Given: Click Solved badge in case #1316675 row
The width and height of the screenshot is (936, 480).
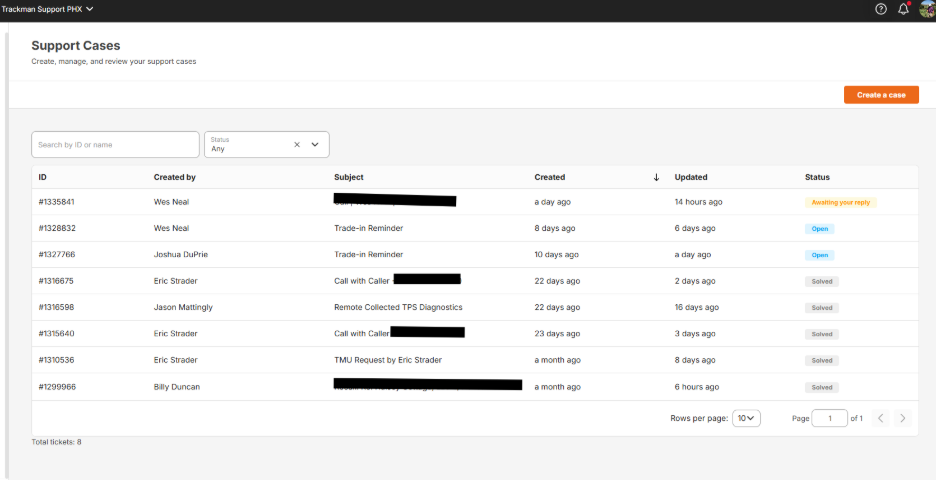Looking at the screenshot, I should tap(821, 281).
